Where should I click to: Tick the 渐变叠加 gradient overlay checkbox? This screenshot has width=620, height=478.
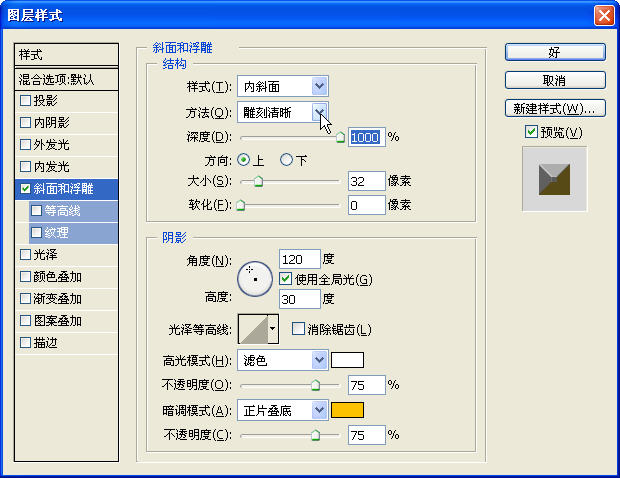25,299
